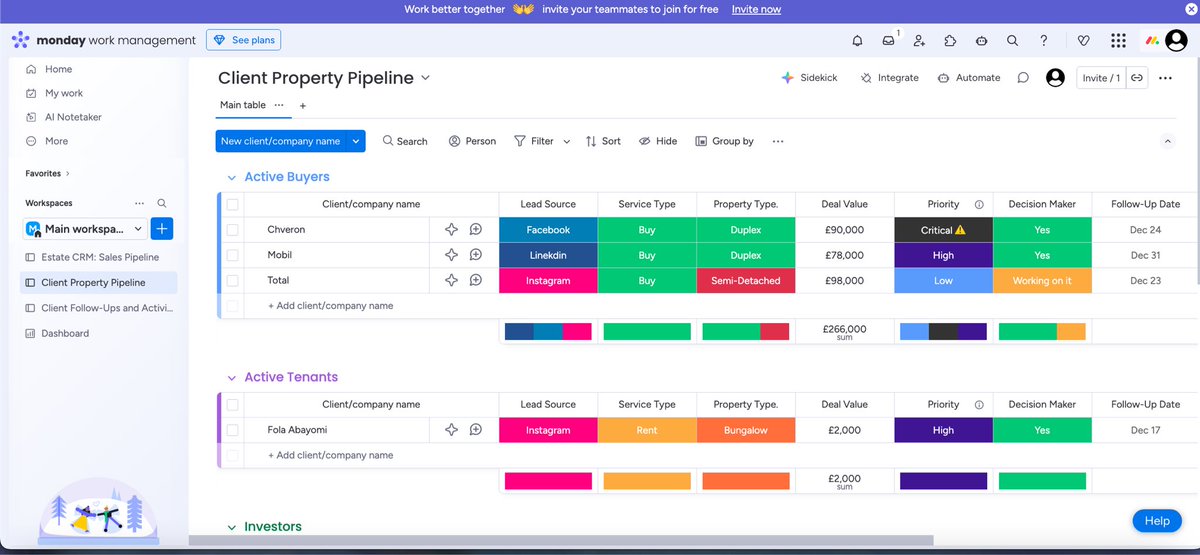Expand the Favorites section

click(69, 173)
